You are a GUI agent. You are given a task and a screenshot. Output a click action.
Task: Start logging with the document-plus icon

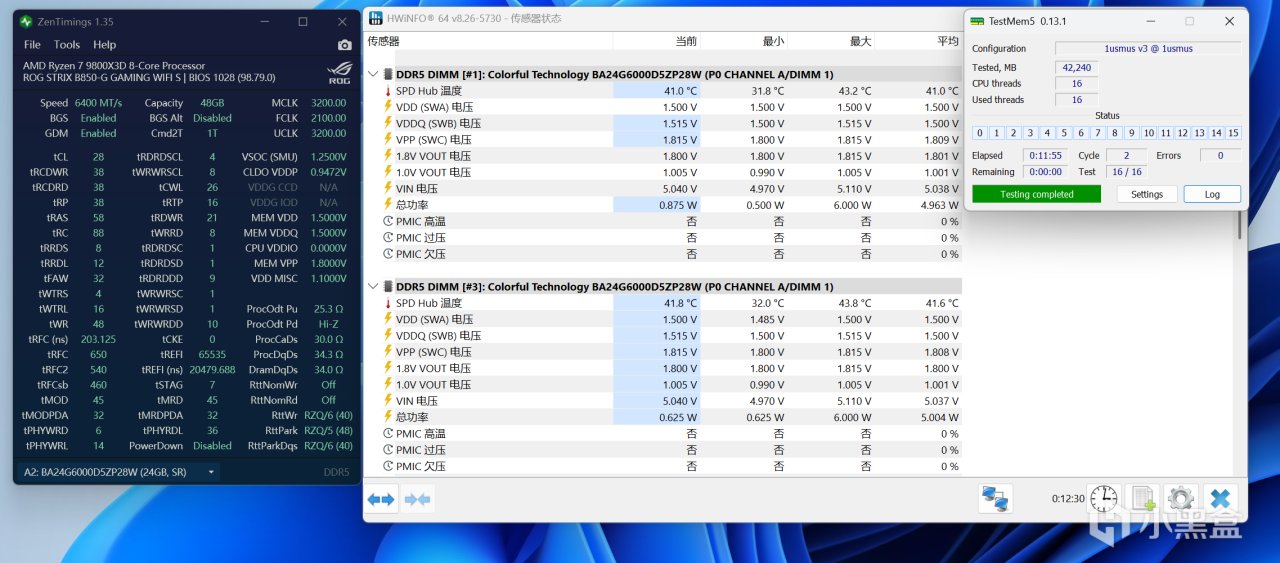[x=1142, y=498]
